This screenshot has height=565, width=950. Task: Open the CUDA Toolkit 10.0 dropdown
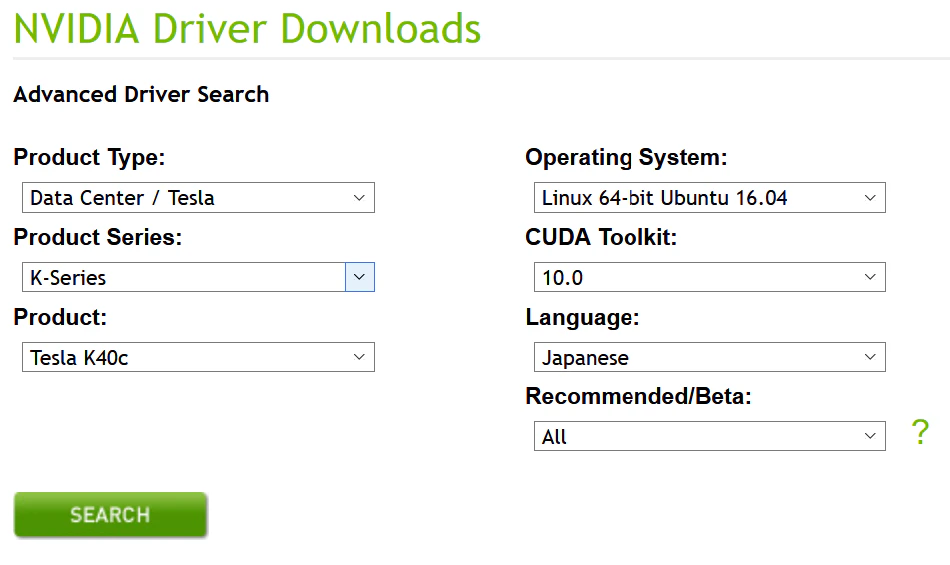(709, 277)
